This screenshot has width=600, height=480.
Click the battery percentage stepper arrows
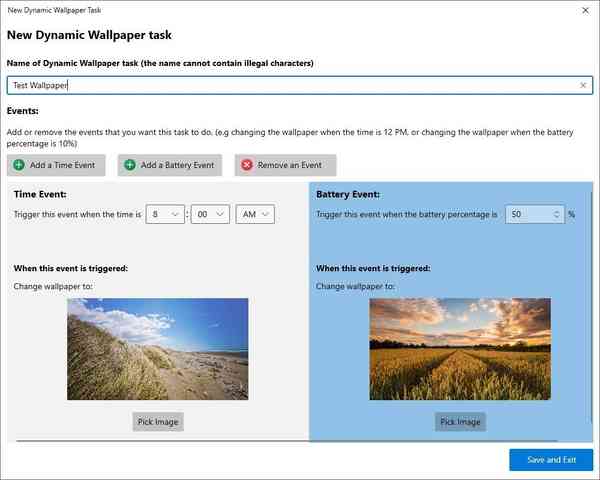[557, 214]
